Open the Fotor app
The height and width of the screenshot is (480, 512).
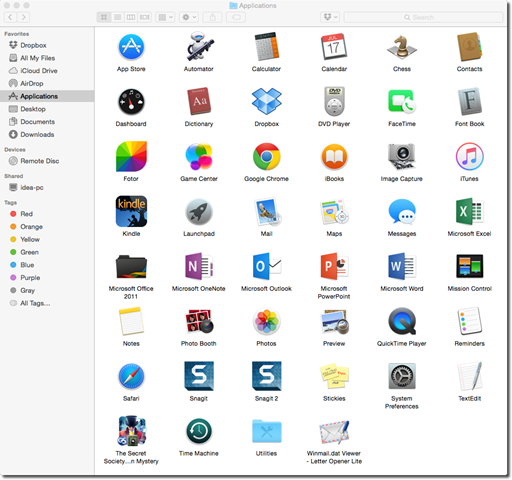pos(131,157)
